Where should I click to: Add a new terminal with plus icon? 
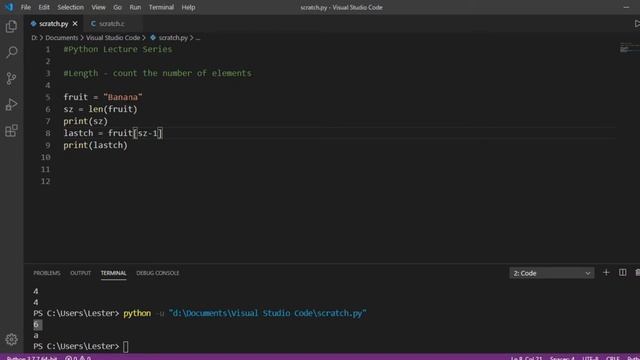click(606, 272)
